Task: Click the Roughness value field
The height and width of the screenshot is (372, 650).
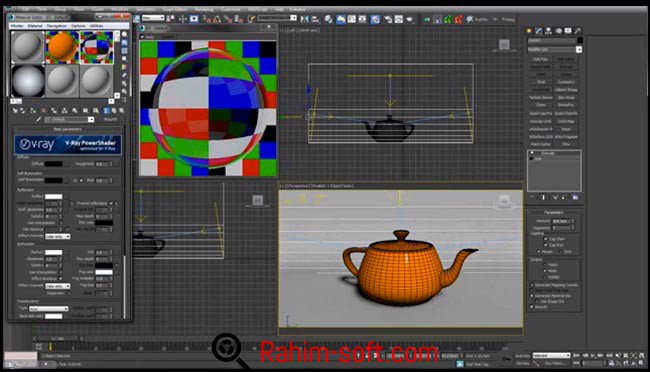Action: coord(102,164)
